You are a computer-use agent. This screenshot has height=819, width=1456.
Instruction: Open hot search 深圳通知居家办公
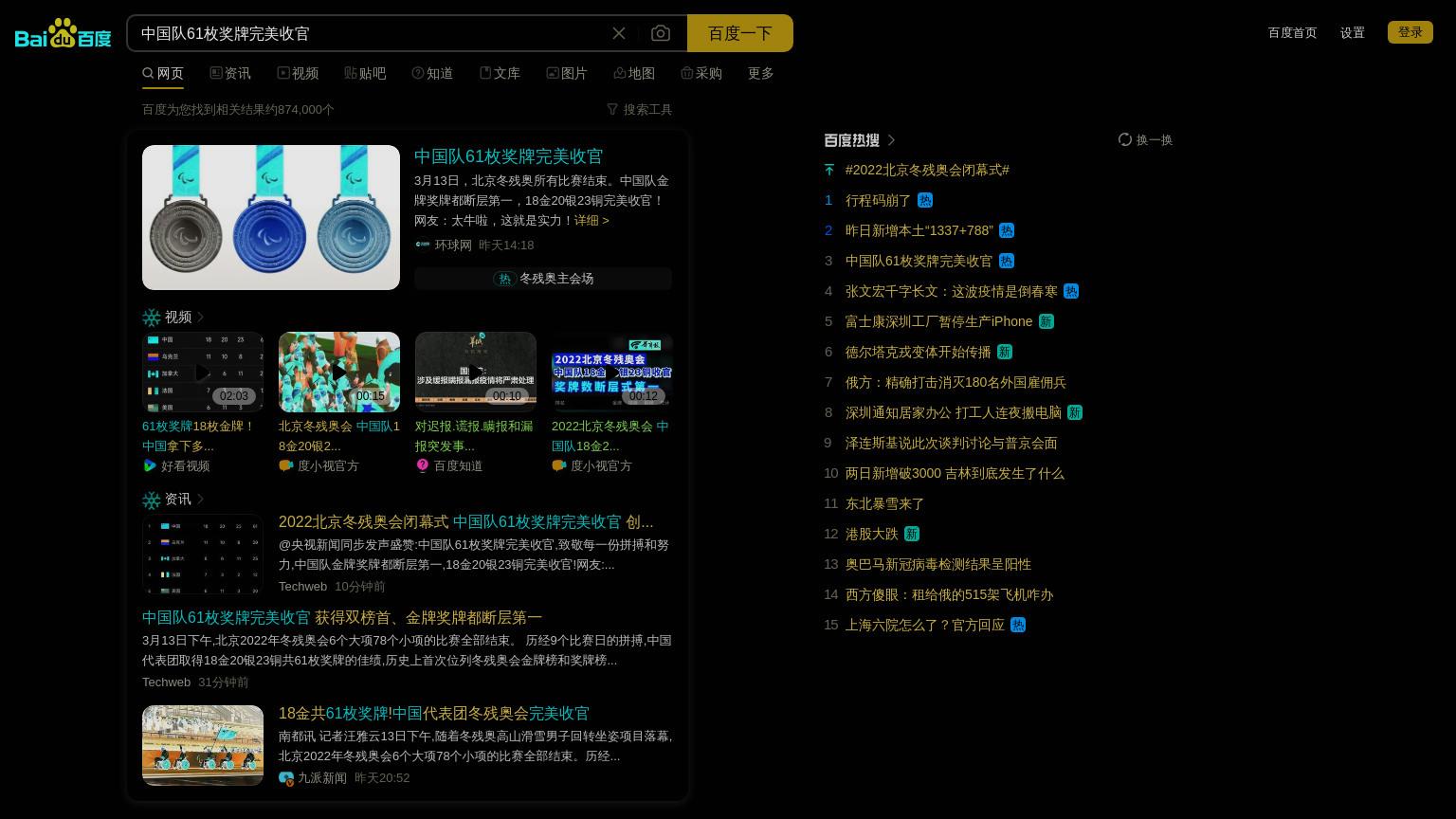(x=954, y=412)
